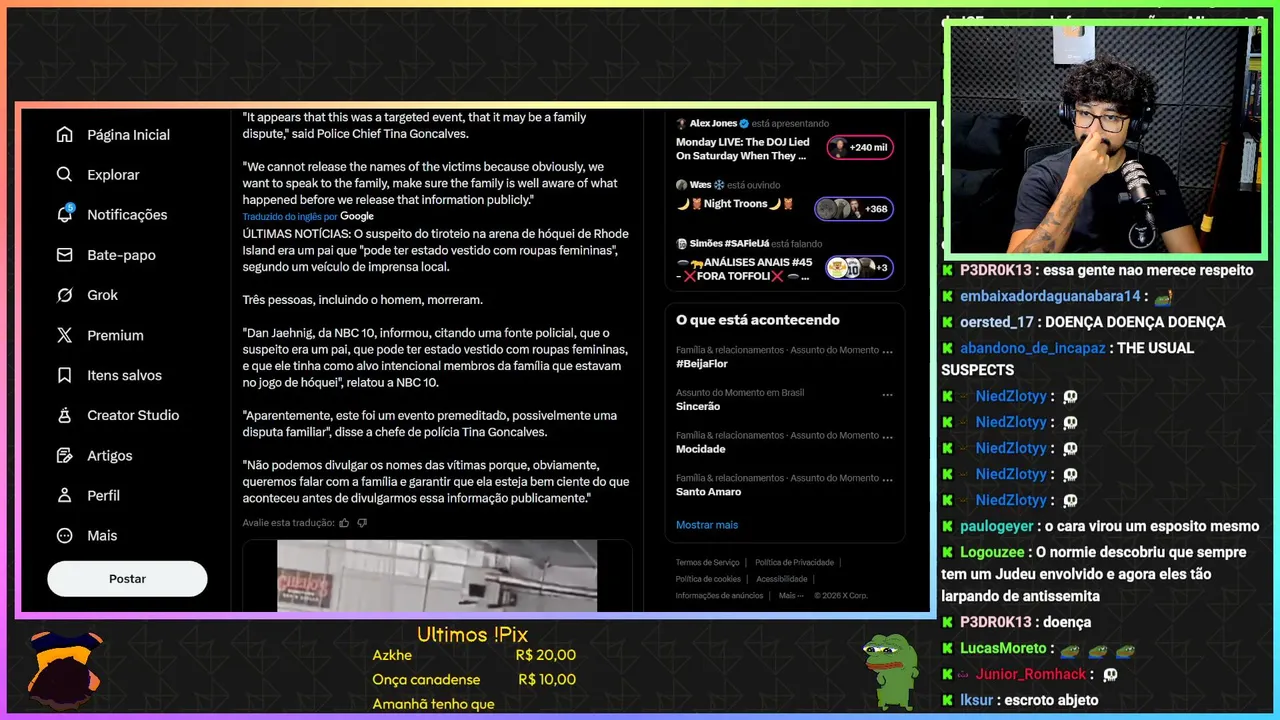Click the Bate-papo envelope icon
Screen dimensions: 1280x720
pos(65,255)
